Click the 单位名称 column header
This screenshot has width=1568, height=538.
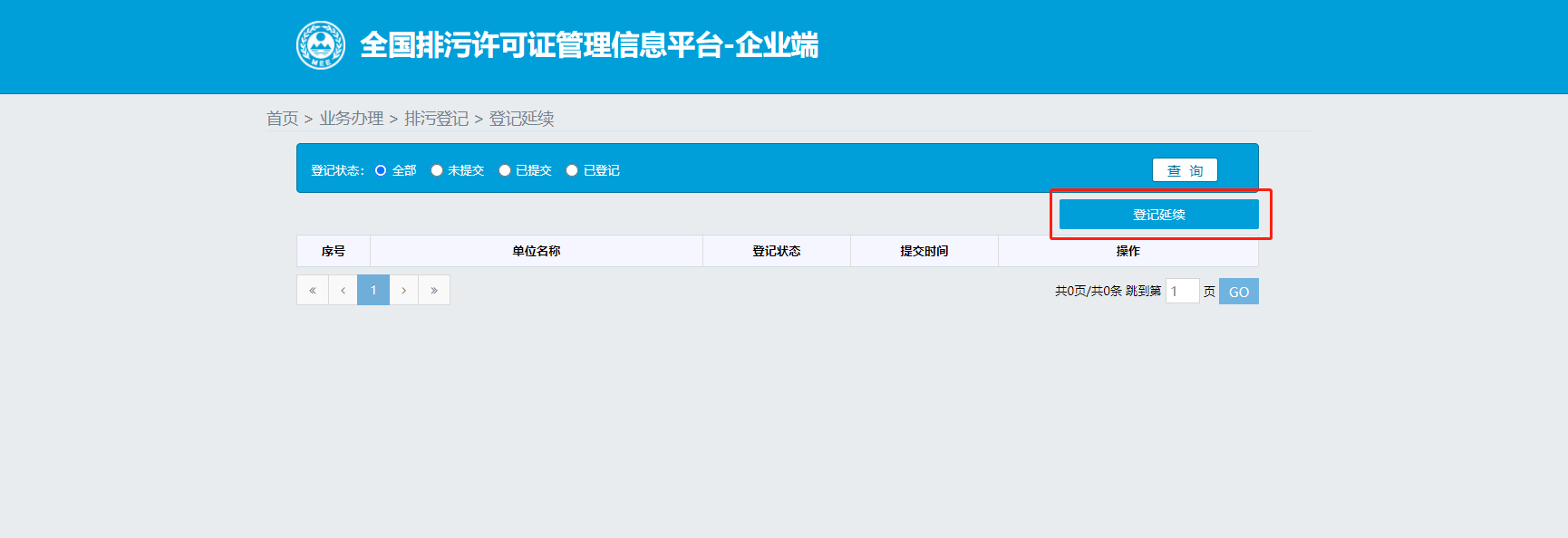[536, 251]
